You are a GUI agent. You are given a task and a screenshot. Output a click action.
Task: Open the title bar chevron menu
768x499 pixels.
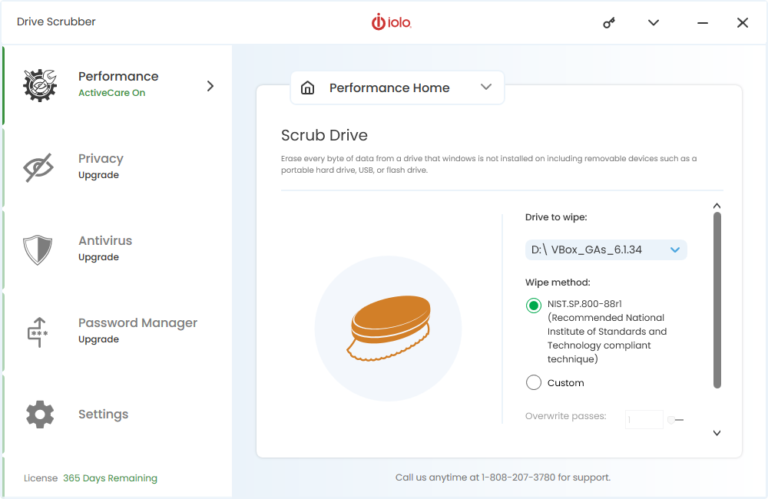click(654, 22)
